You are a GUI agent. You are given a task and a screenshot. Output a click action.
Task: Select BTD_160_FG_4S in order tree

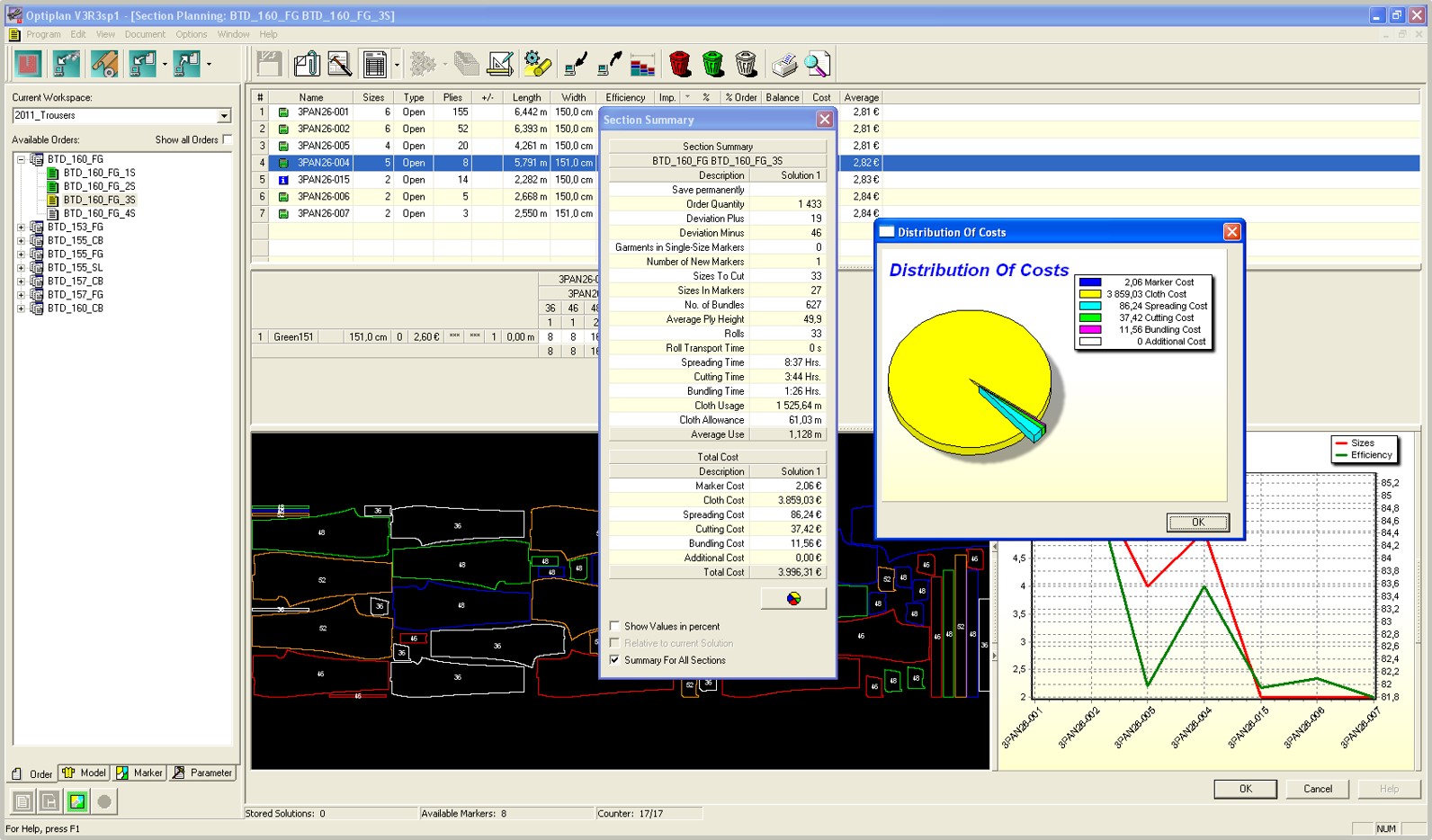pyautogui.click(x=99, y=213)
